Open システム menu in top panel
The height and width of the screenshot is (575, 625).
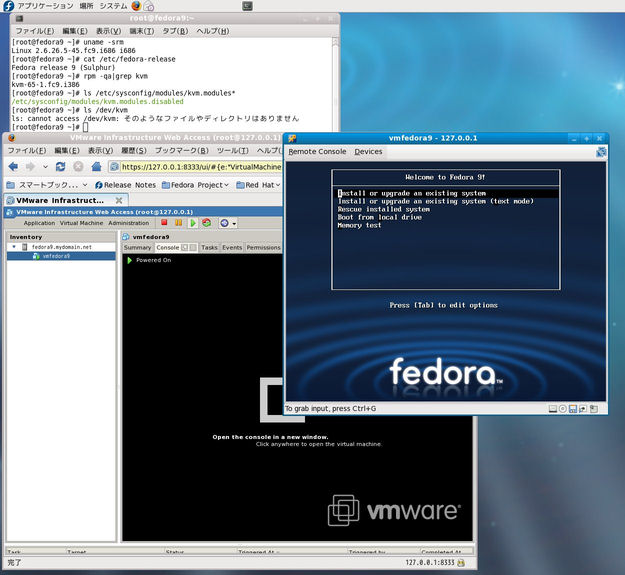coord(113,6)
